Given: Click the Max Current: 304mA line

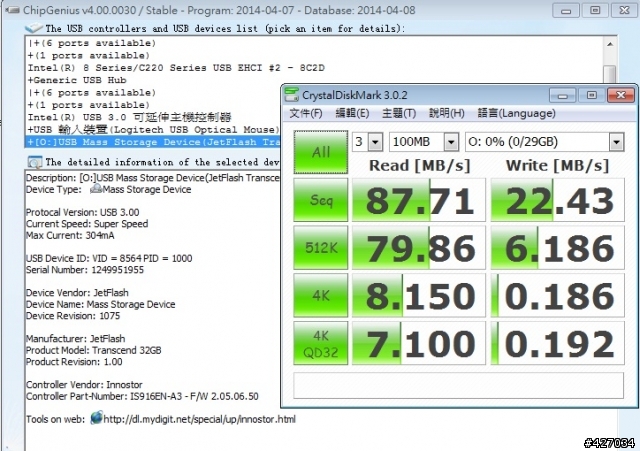Looking at the screenshot, I should tap(70, 235).
